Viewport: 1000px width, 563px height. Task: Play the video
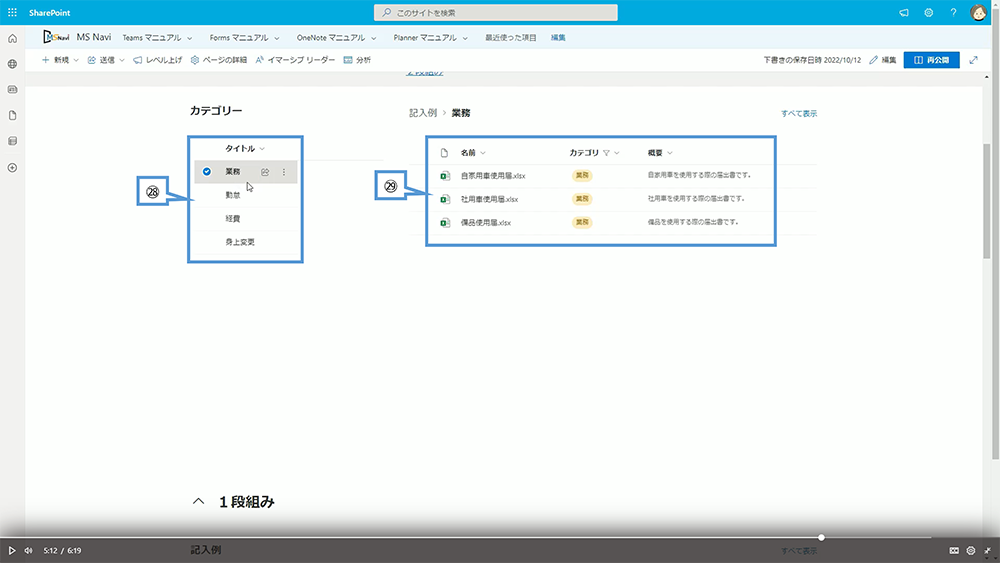tap(11, 550)
